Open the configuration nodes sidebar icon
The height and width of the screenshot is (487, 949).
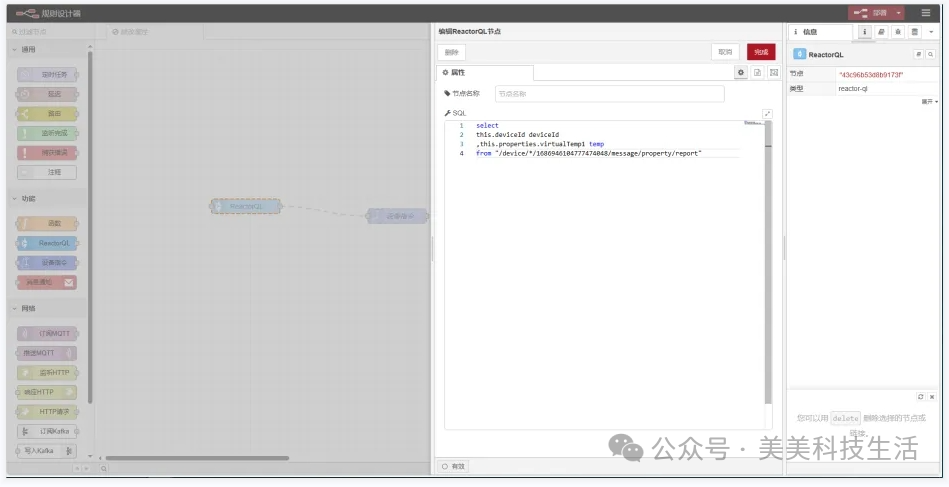pos(915,31)
